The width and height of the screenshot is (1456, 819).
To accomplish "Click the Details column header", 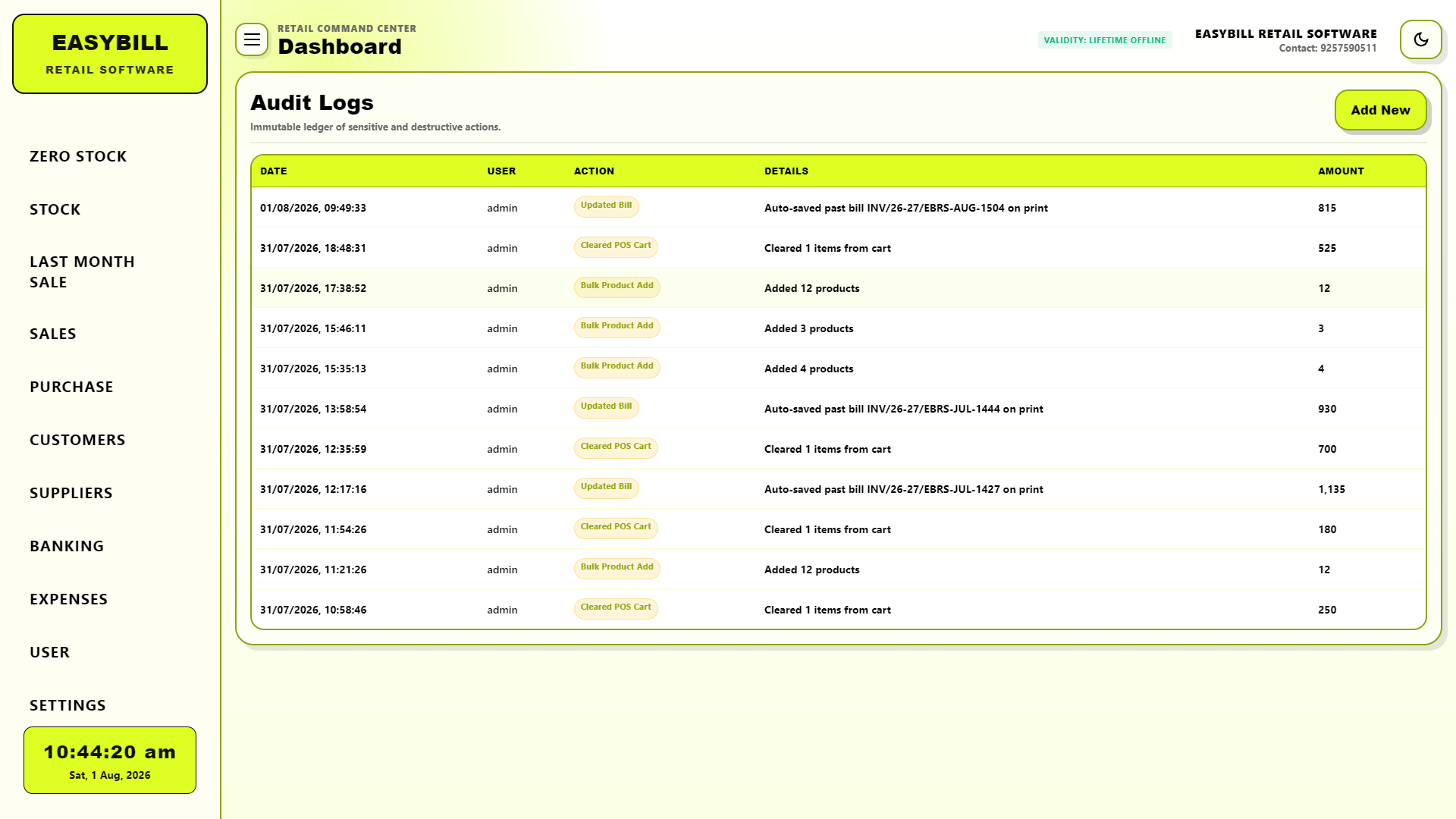I will coord(786,171).
